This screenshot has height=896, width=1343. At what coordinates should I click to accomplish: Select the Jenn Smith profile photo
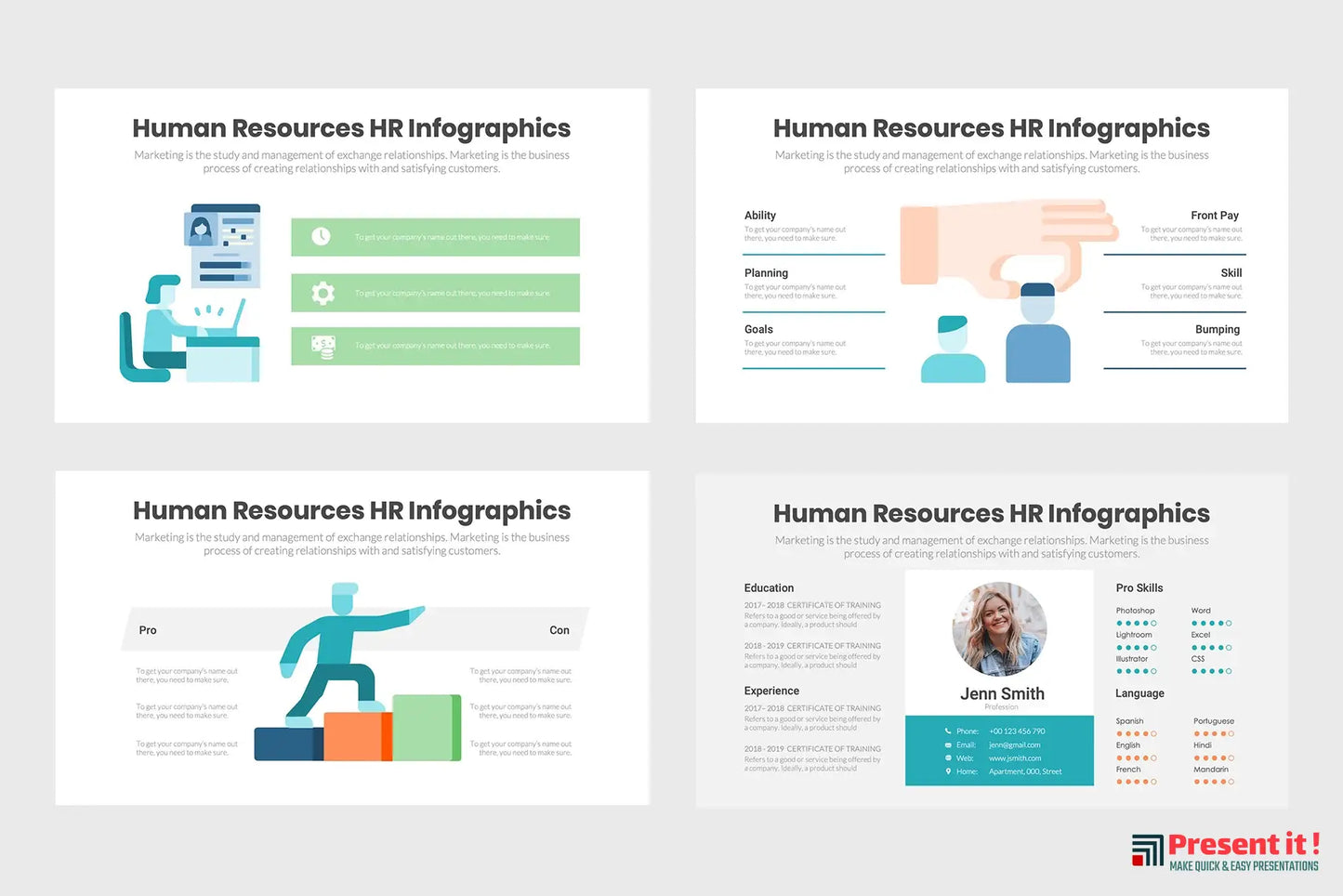[999, 629]
